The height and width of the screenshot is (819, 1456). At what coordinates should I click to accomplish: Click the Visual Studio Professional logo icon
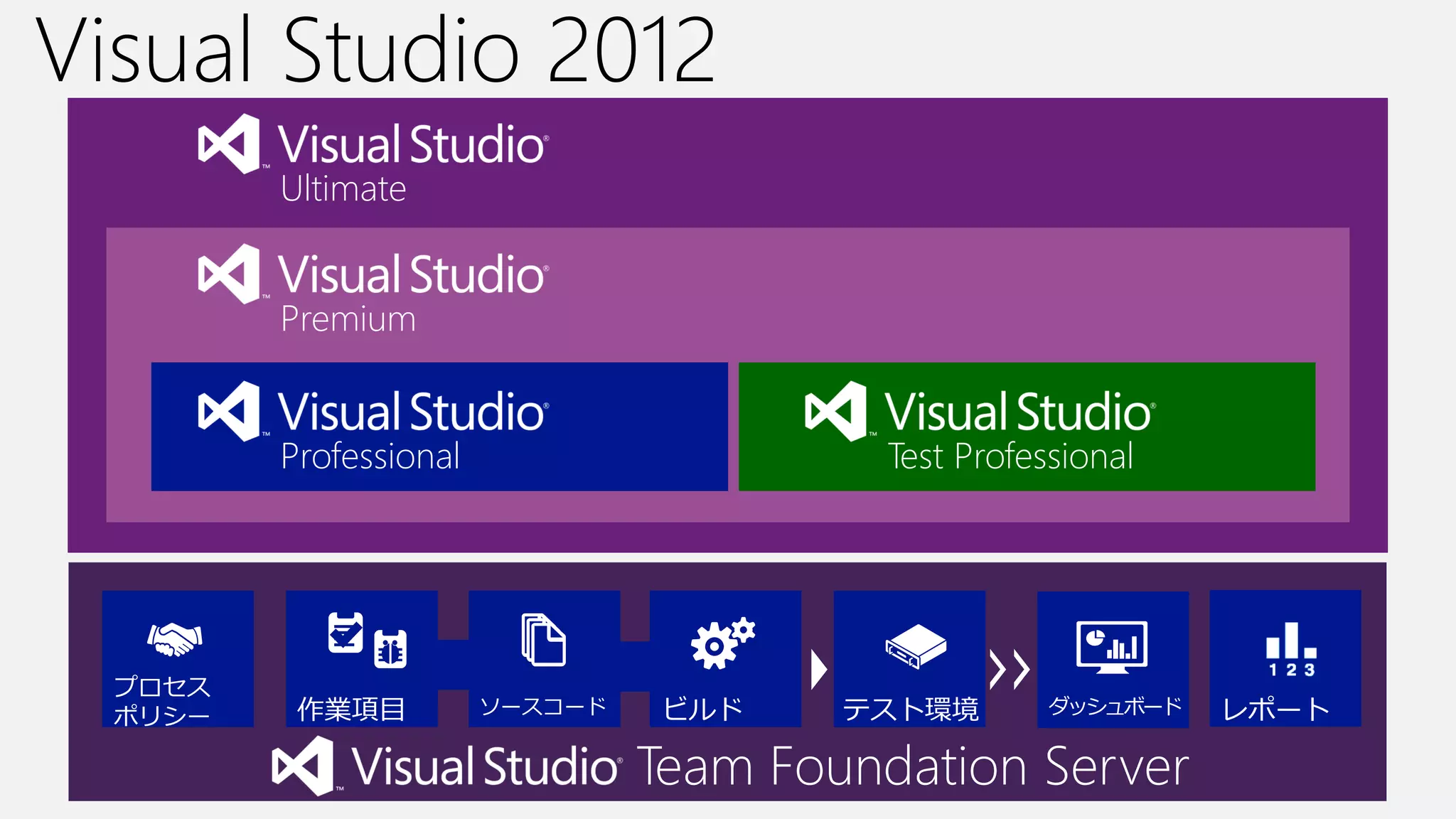point(229,411)
